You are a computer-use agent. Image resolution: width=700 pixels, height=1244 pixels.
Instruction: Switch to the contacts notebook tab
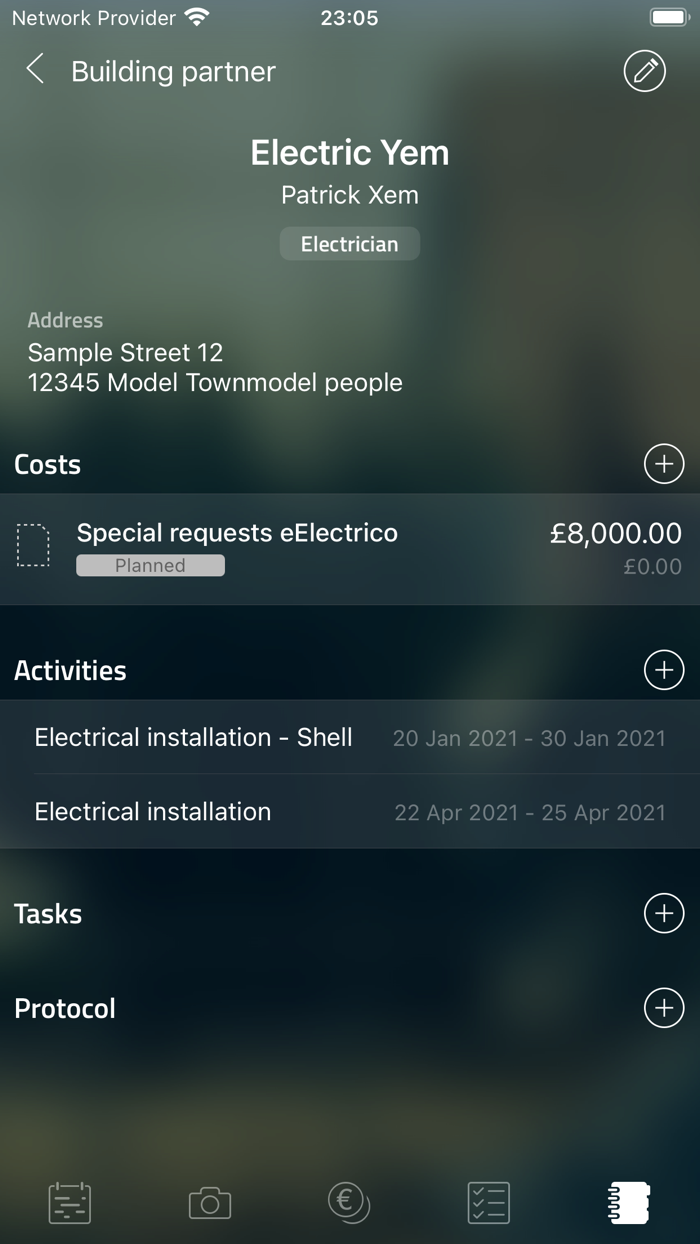[629, 1204]
